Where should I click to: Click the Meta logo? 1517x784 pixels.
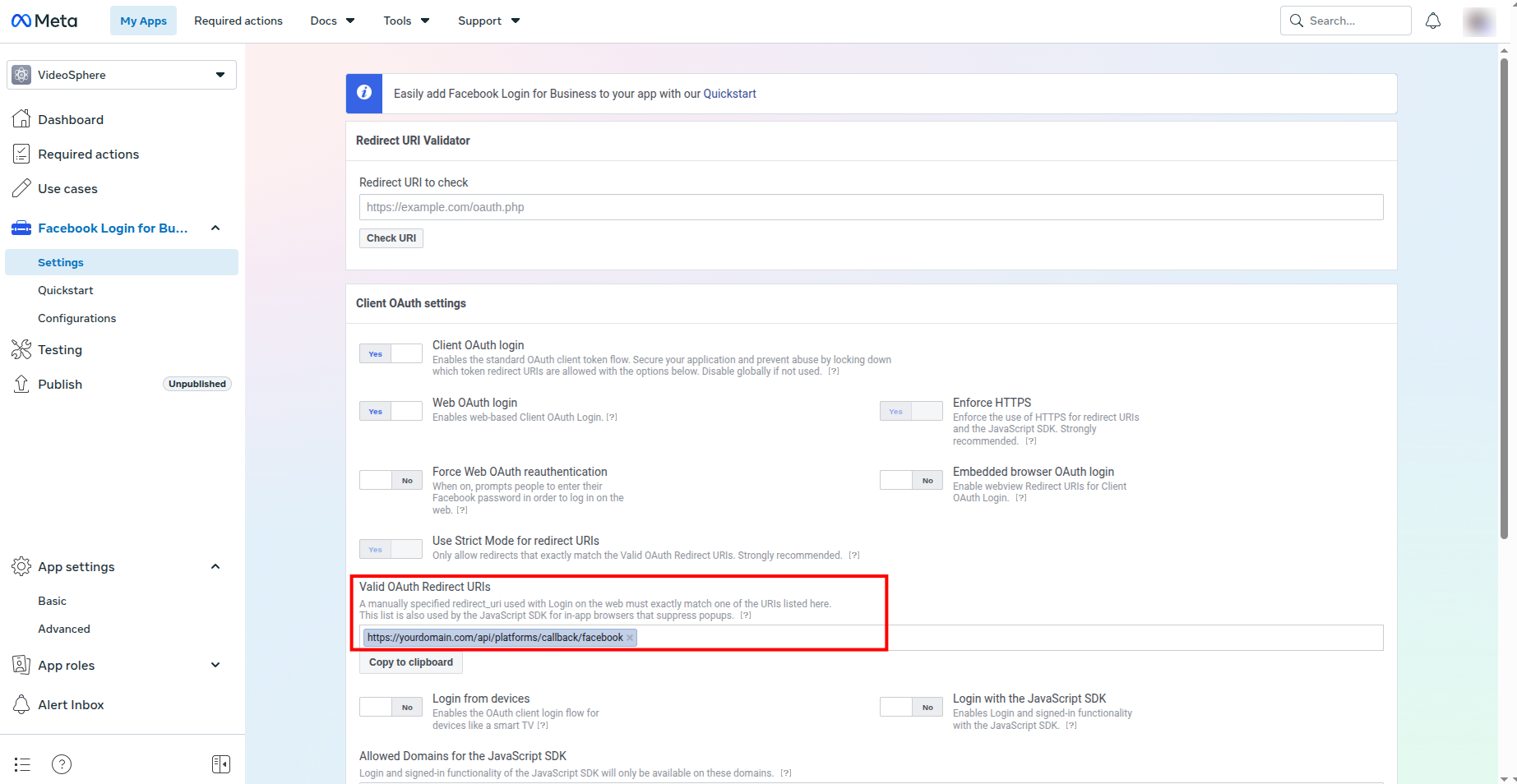[x=44, y=21]
